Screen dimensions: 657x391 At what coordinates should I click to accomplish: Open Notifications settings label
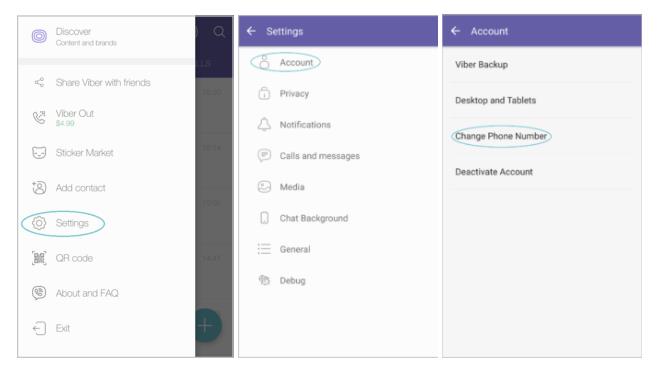(305, 124)
